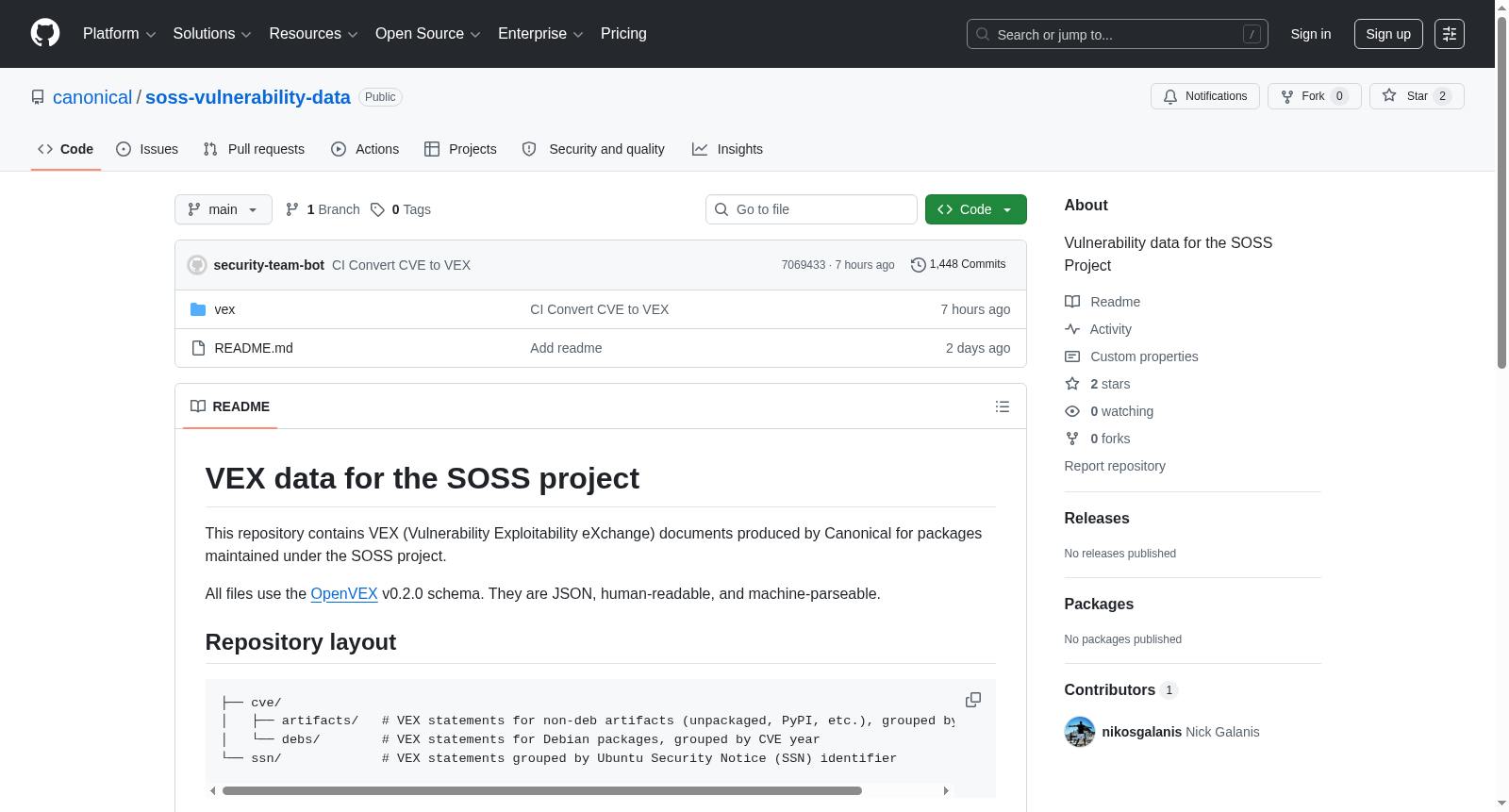Click the play icon of Actions tab
The width and height of the screenshot is (1509, 812).
click(x=339, y=149)
